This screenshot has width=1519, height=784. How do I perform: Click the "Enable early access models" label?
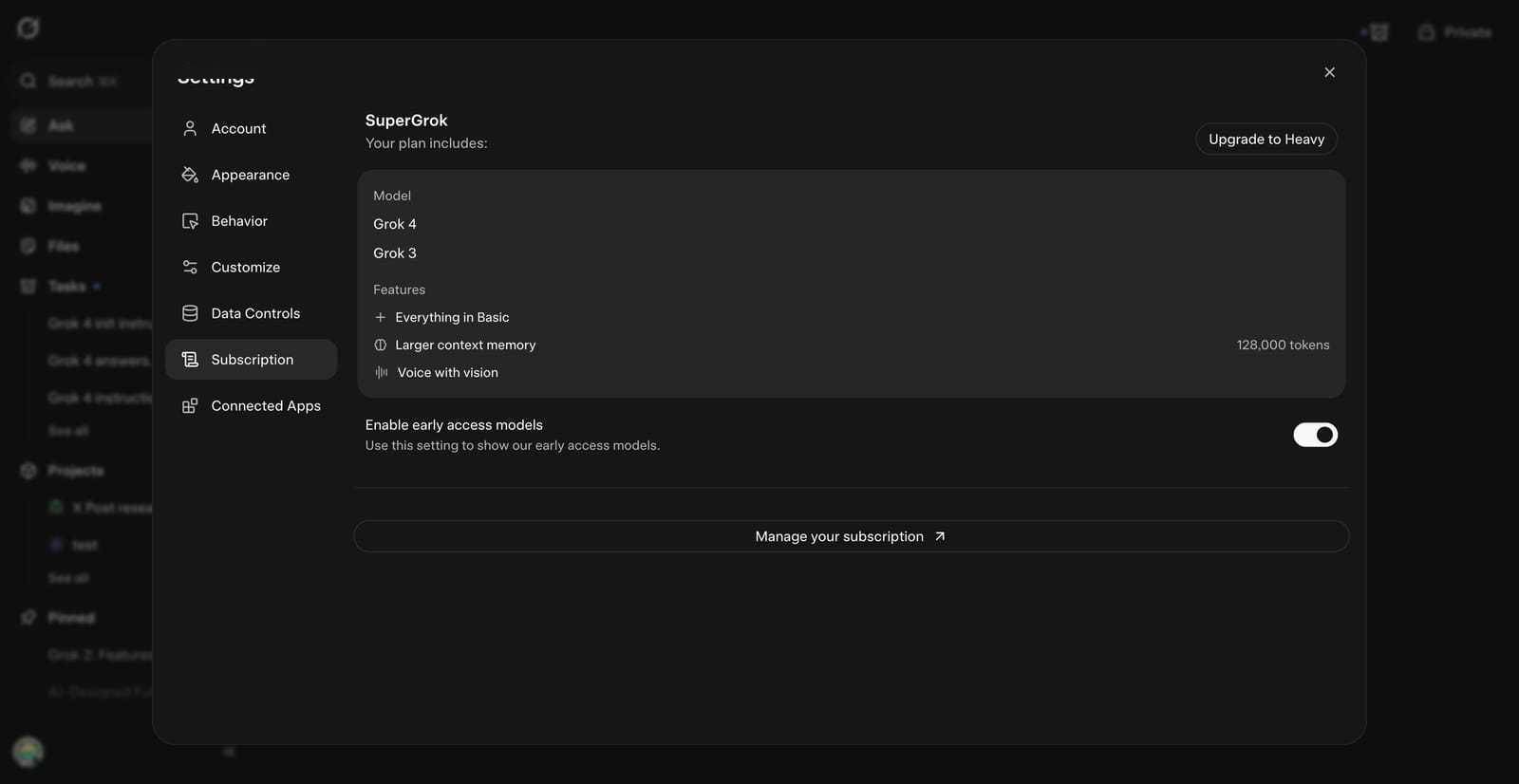point(454,425)
